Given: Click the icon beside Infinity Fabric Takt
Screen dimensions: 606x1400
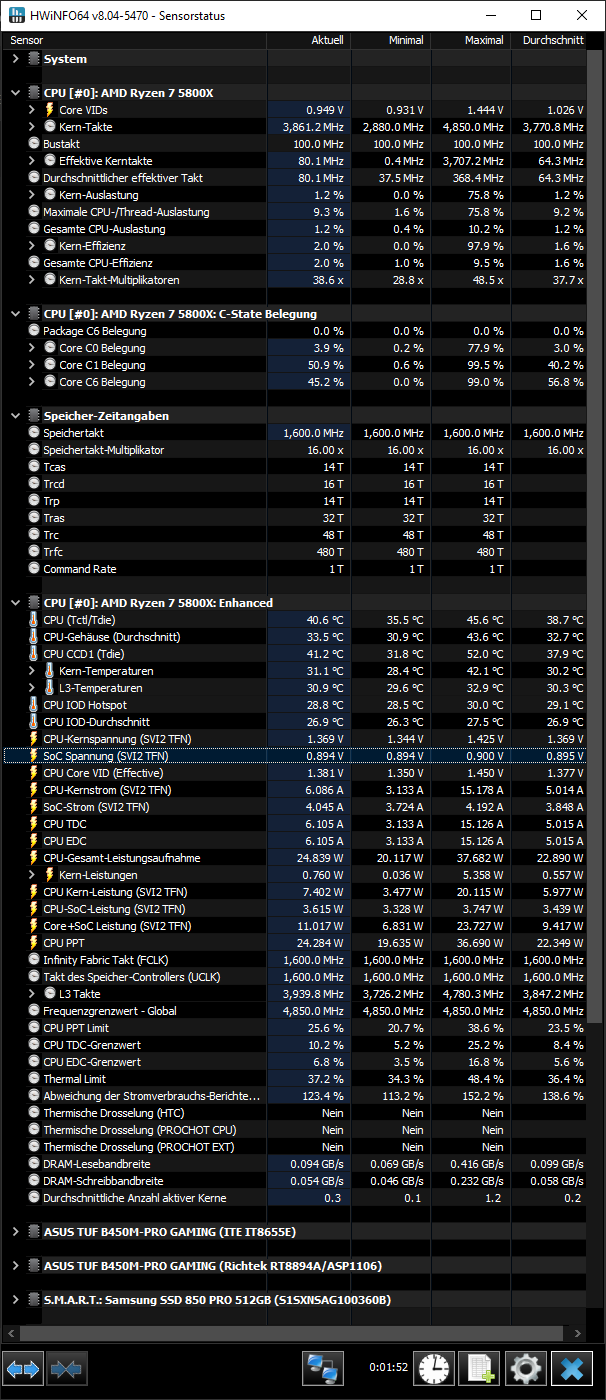Looking at the screenshot, I should pyautogui.click(x=34, y=960).
